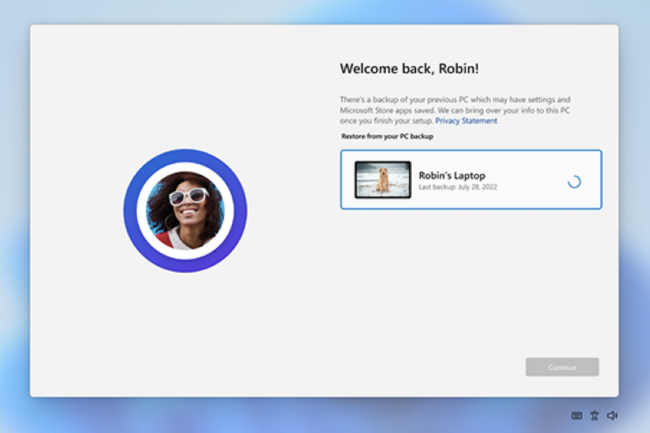Click the dog in the laptop preview
Viewport: 650px width, 433px height.
[384, 181]
